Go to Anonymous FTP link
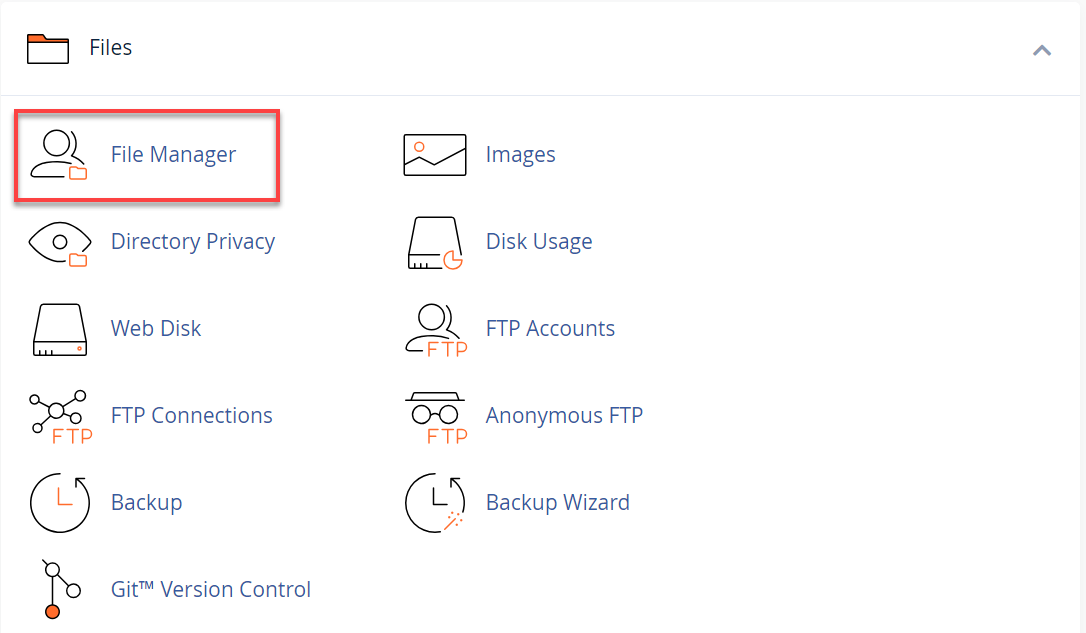This screenshot has width=1086, height=633. 564,416
